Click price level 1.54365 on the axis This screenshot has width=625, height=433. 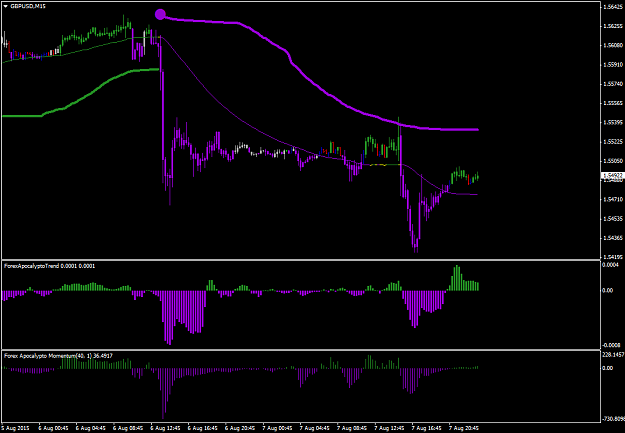(x=613, y=238)
